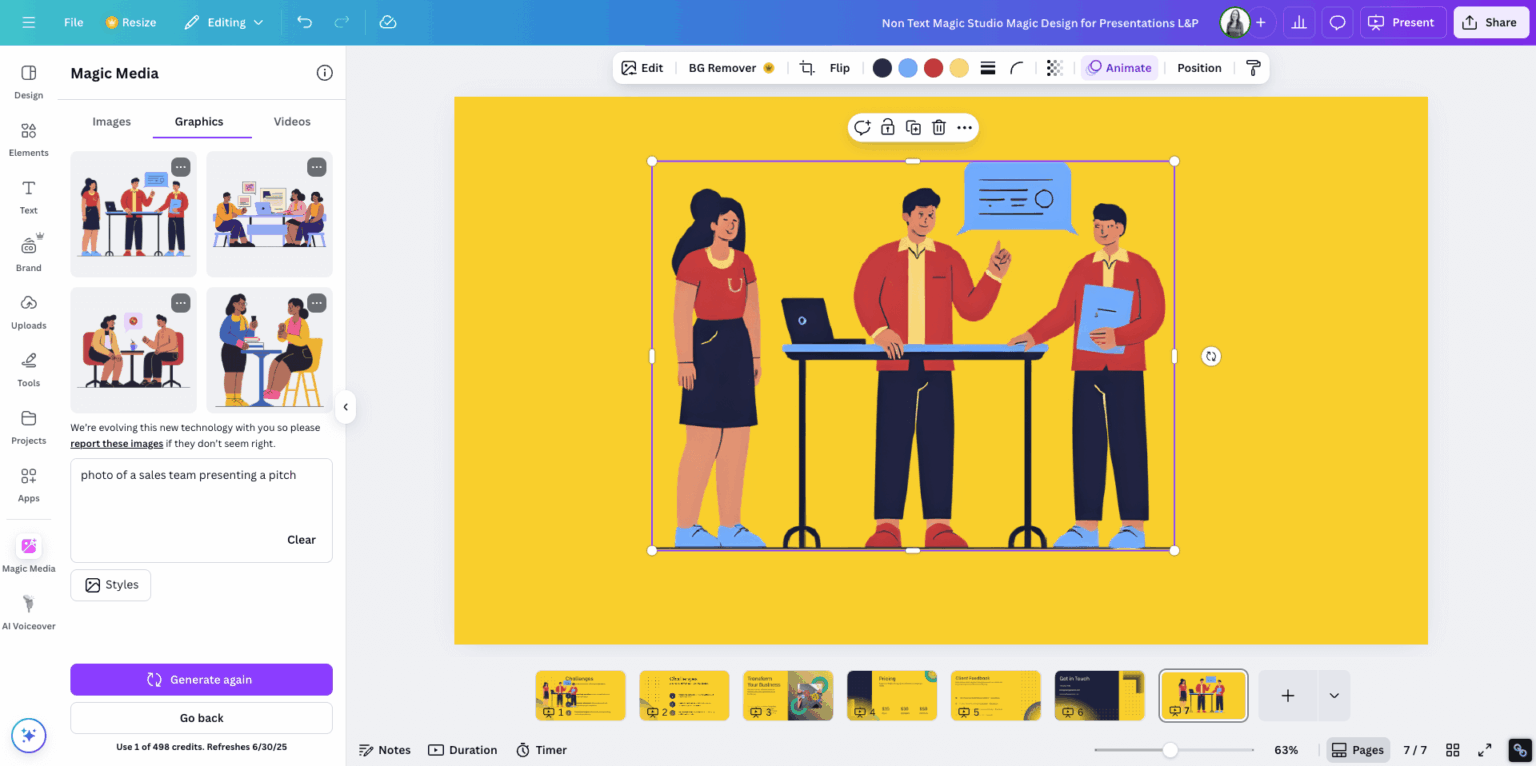This screenshot has width=1536, height=766.
Task: Open the Magic Media panel
Action: point(28,553)
